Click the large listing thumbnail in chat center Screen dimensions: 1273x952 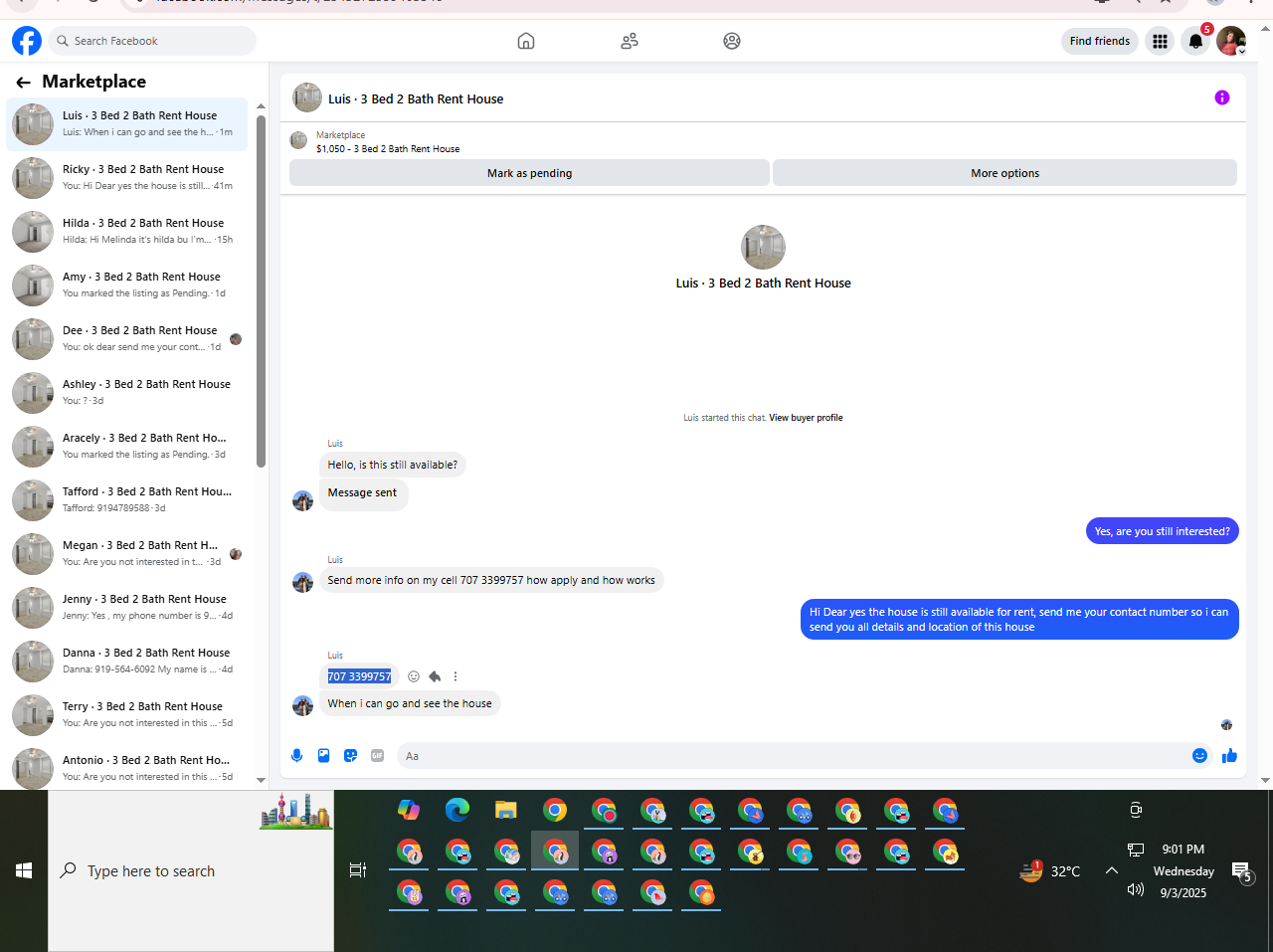pyautogui.click(x=764, y=248)
